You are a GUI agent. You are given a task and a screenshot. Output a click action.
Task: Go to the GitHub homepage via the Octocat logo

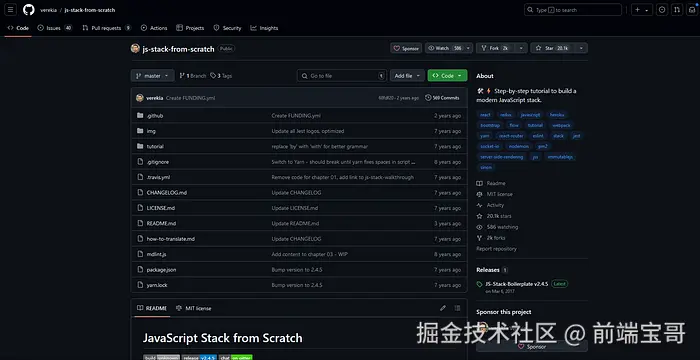tap(29, 10)
